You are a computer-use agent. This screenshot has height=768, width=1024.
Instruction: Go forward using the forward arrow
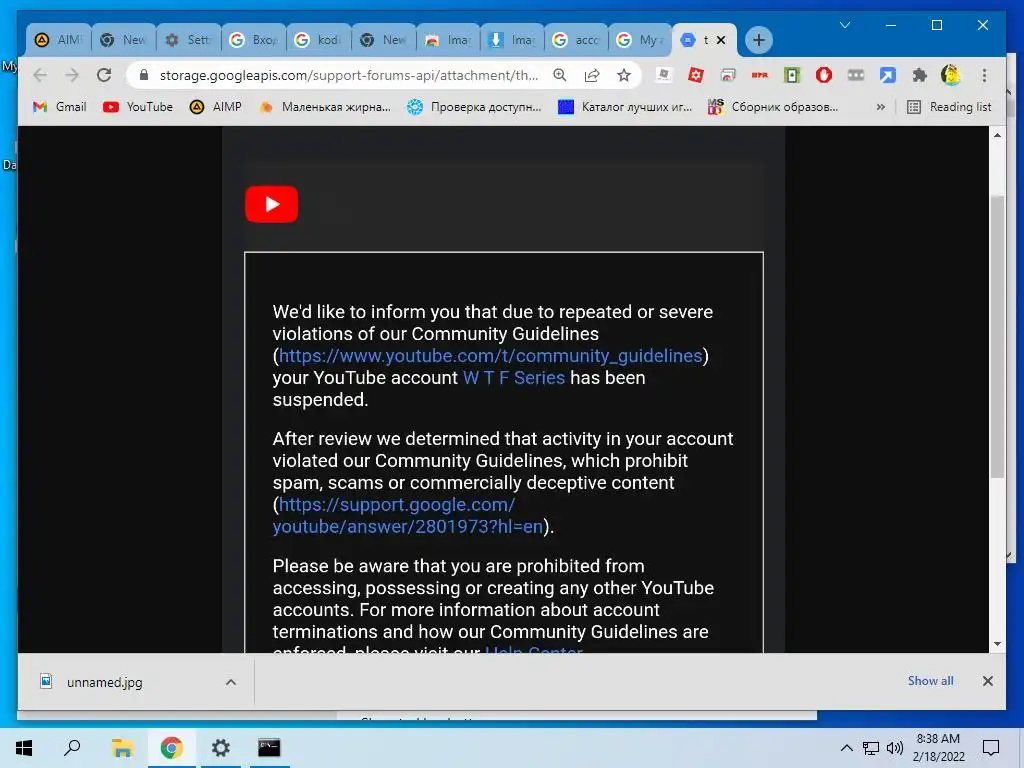click(72, 75)
